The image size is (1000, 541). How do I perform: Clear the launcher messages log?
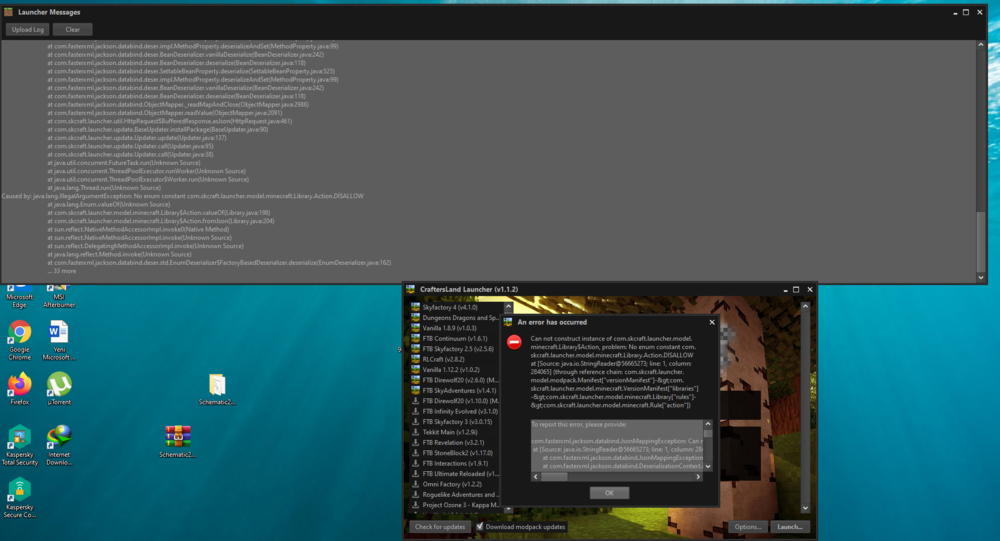tap(72, 30)
